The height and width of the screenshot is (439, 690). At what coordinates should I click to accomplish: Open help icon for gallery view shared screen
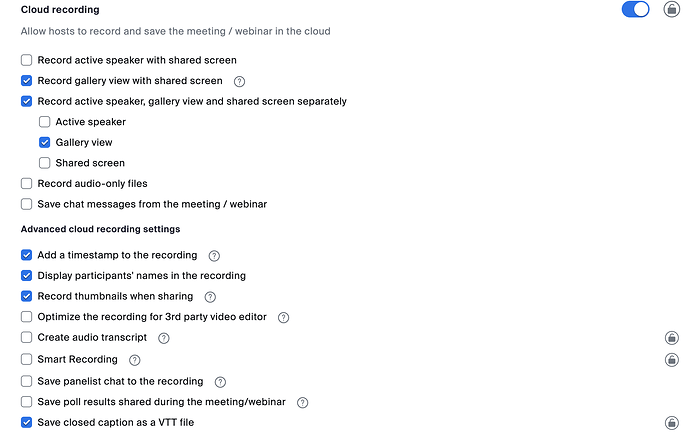pyautogui.click(x=239, y=81)
